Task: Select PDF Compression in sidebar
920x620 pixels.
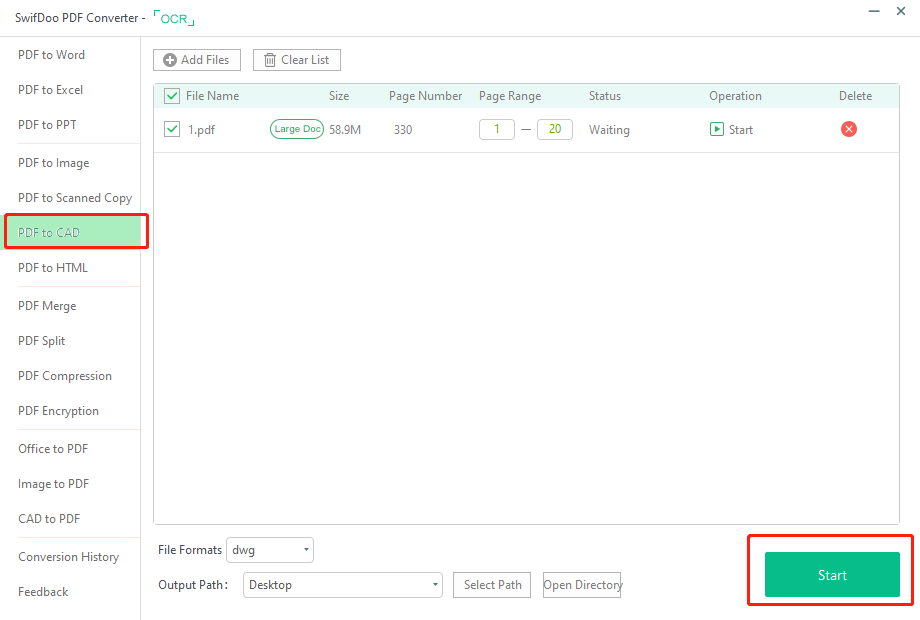Action: [65, 376]
